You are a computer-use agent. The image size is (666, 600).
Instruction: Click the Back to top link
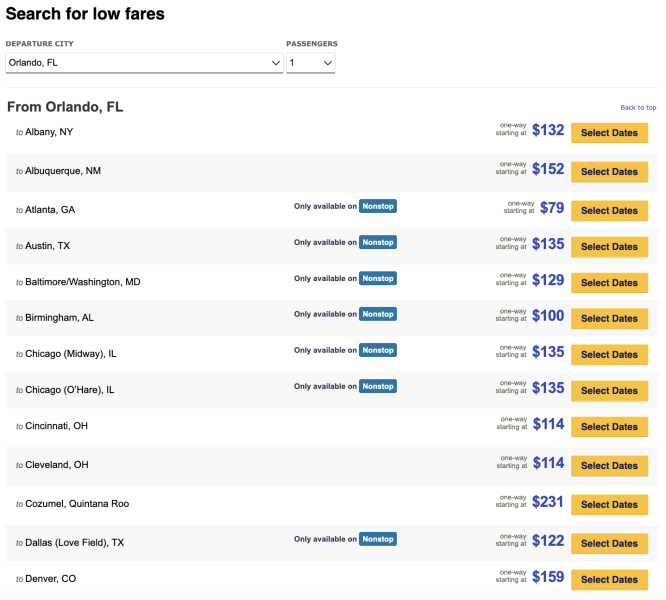tap(638, 107)
